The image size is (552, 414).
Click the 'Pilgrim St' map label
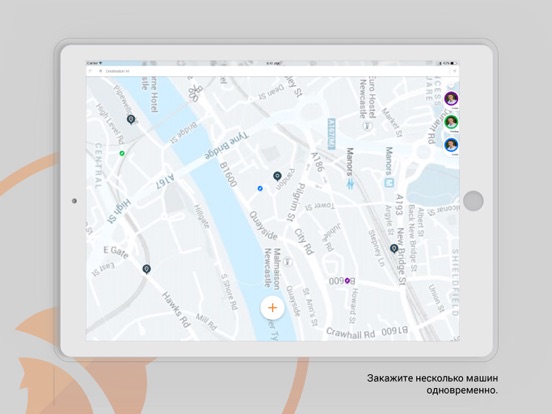point(296,202)
